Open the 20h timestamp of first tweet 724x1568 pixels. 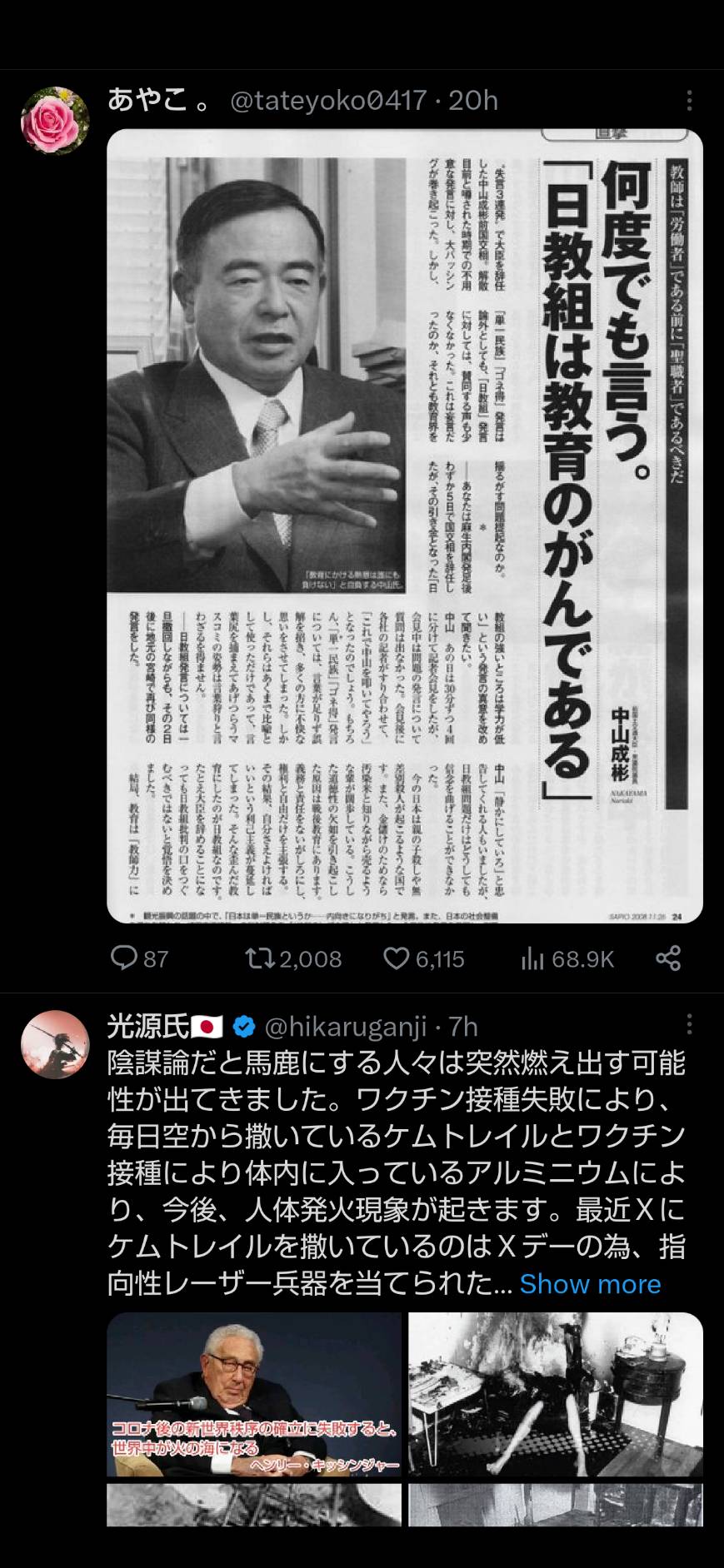[473, 101]
